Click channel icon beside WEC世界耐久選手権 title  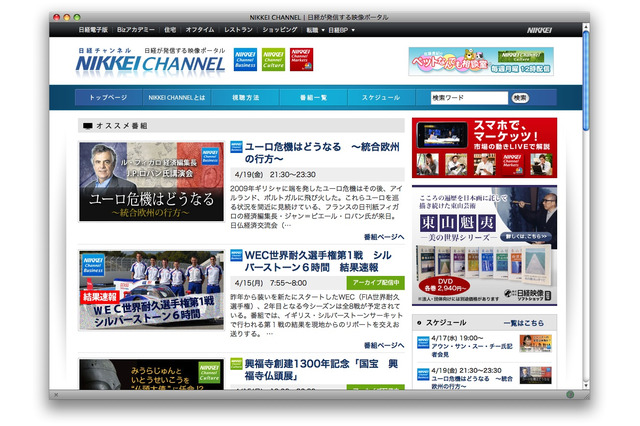pos(236,255)
